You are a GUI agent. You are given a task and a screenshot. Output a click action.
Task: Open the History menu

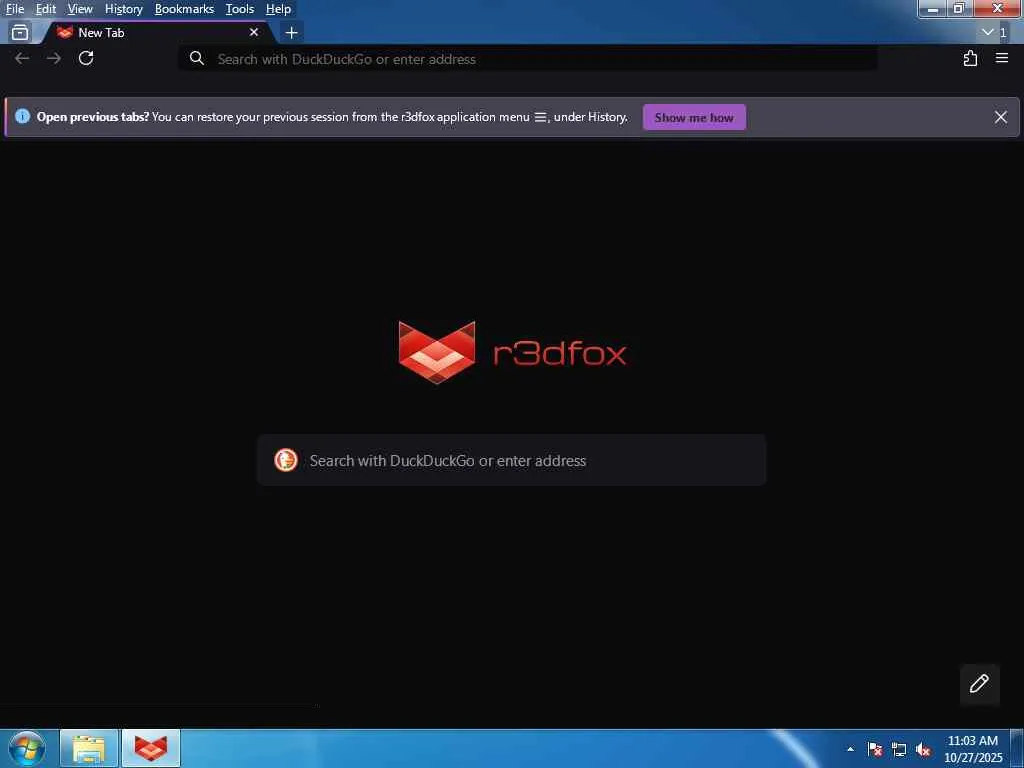pyautogui.click(x=123, y=9)
